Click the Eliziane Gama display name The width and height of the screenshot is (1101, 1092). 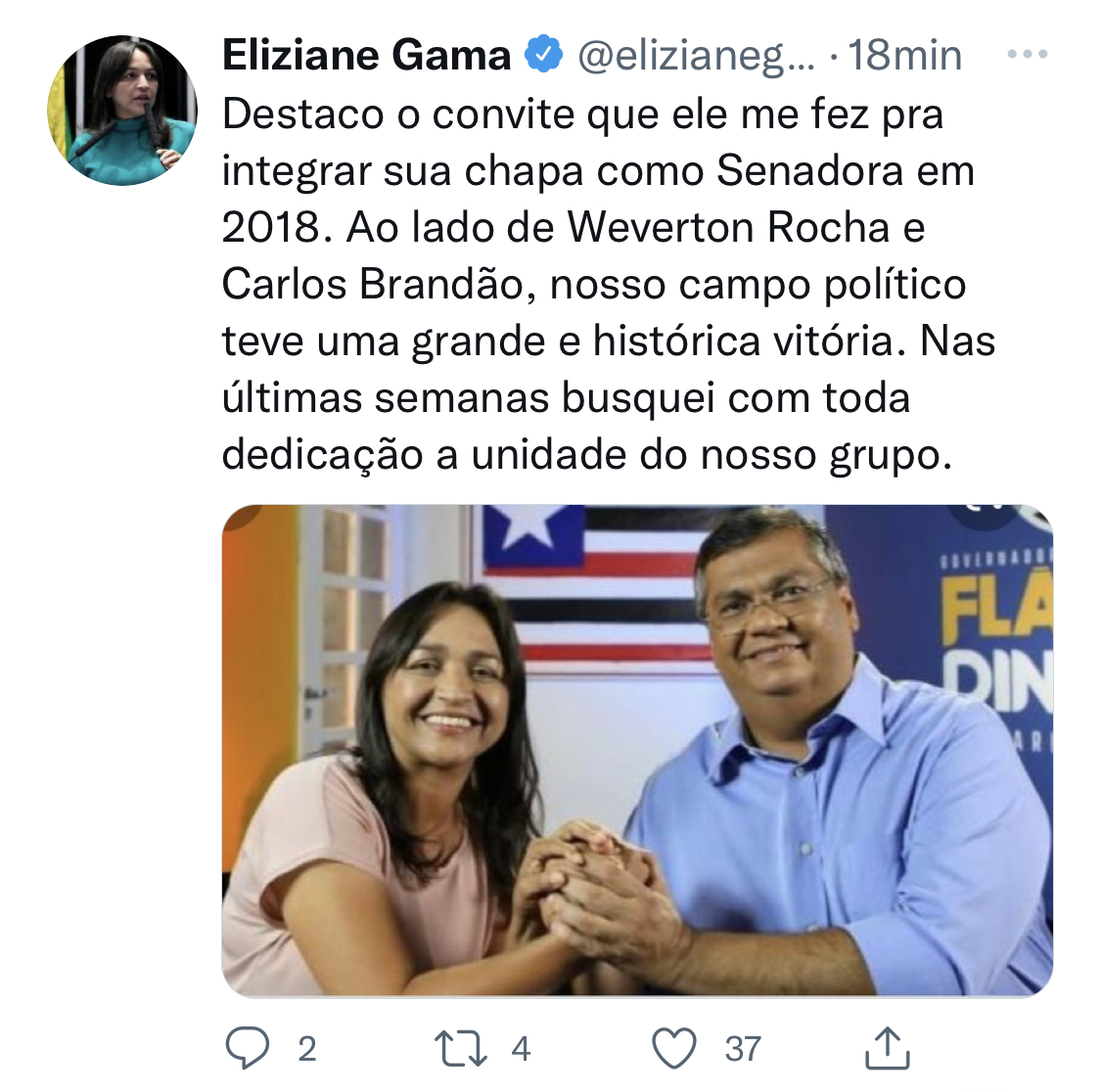pos(367,55)
